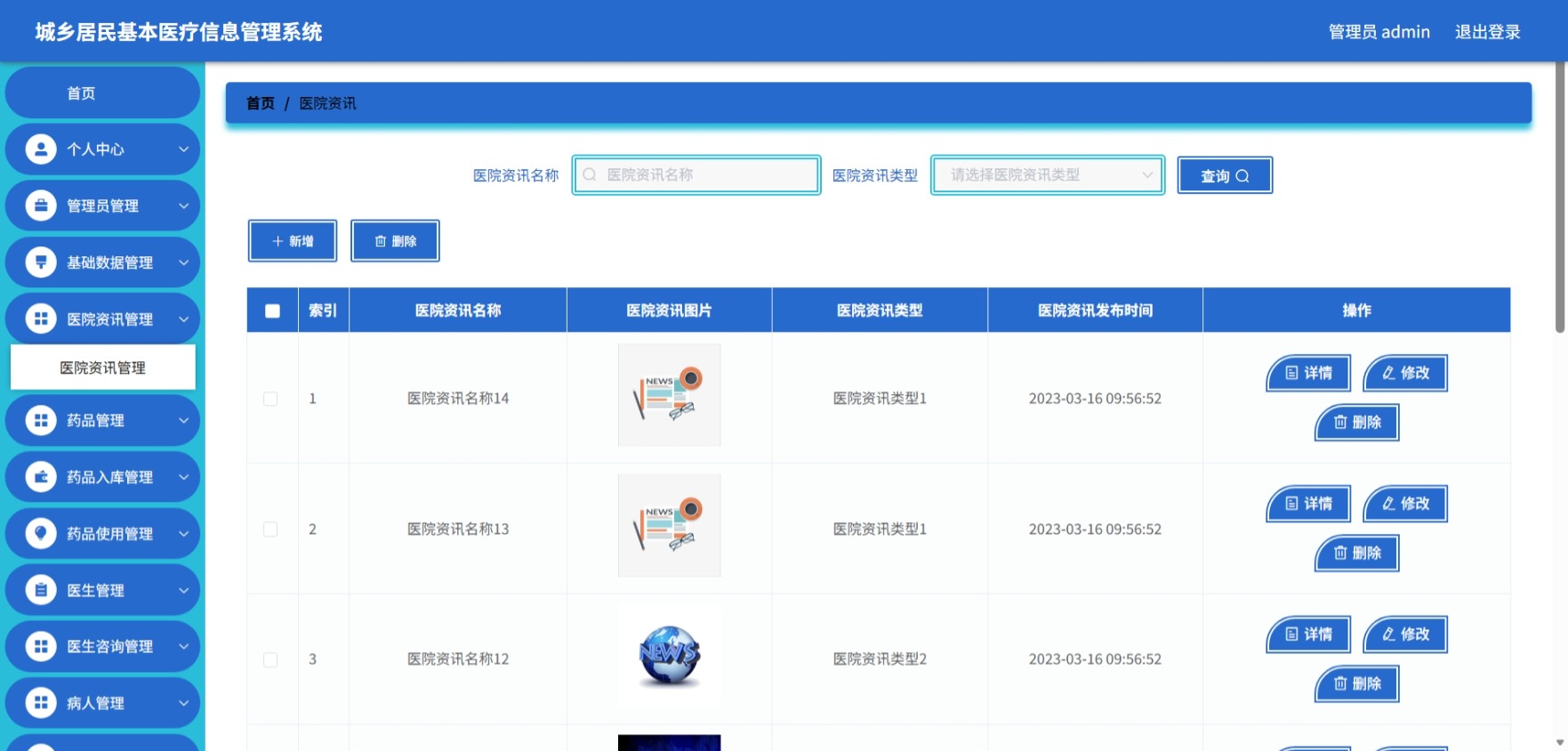1568x751 pixels.
Task: Expand the 药品入库管理 menu chevron
Action: pos(183,477)
